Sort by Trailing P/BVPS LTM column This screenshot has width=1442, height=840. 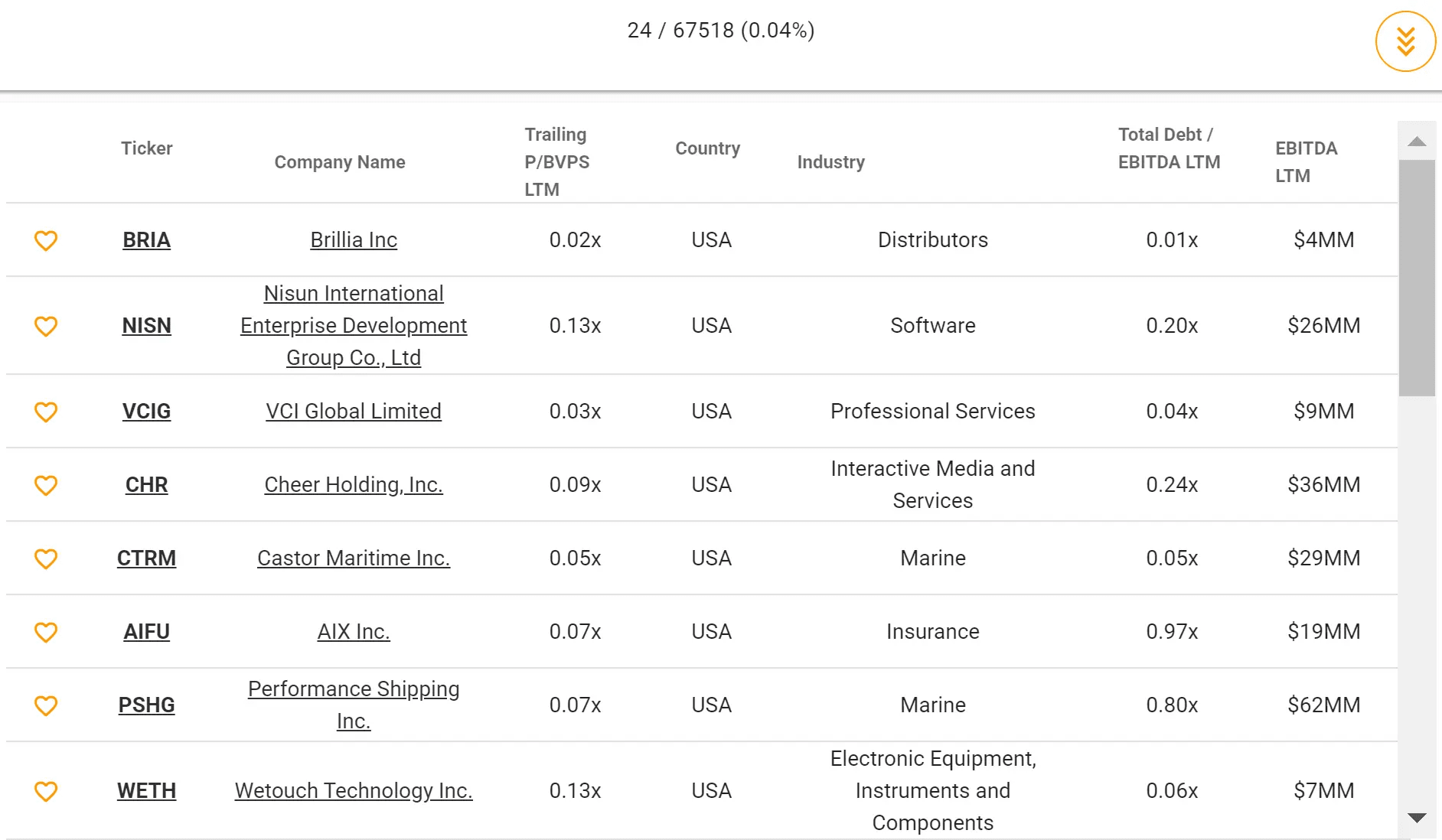point(557,162)
